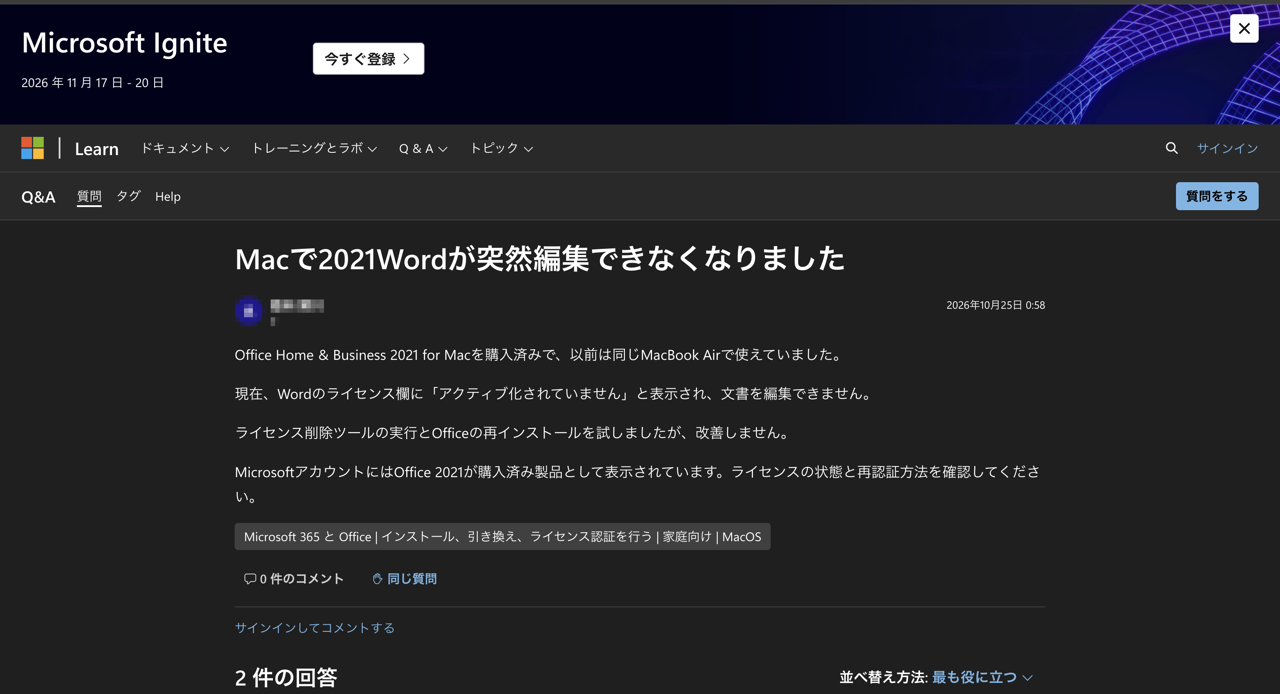Switch to the タグ tab

(128, 196)
